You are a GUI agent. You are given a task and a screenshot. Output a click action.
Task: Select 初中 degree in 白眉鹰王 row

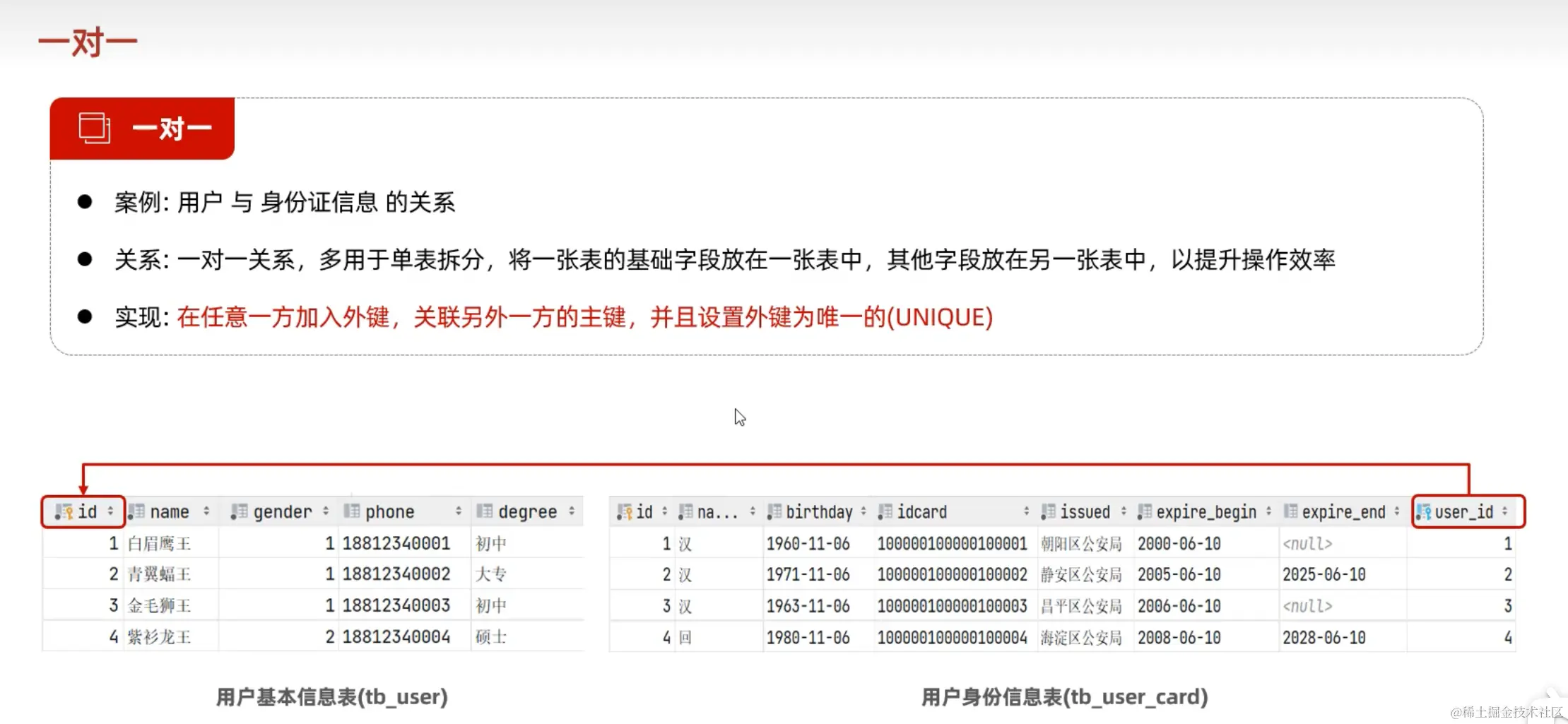[491, 543]
